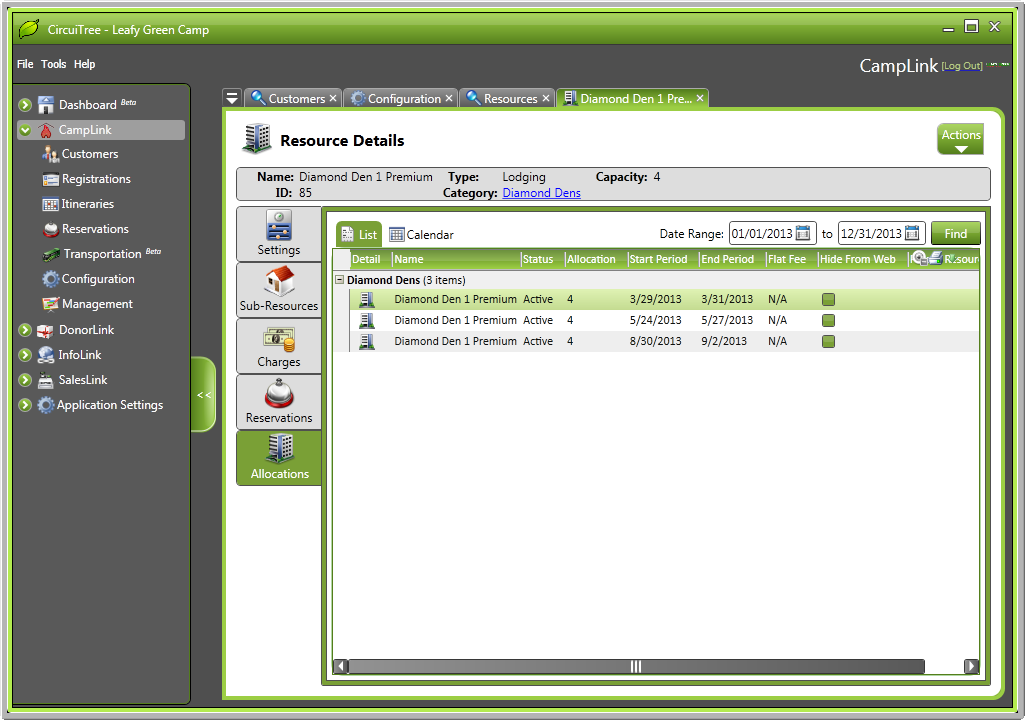The height and width of the screenshot is (720, 1025).
Task: Open the Tools menu
Action: click(54, 64)
